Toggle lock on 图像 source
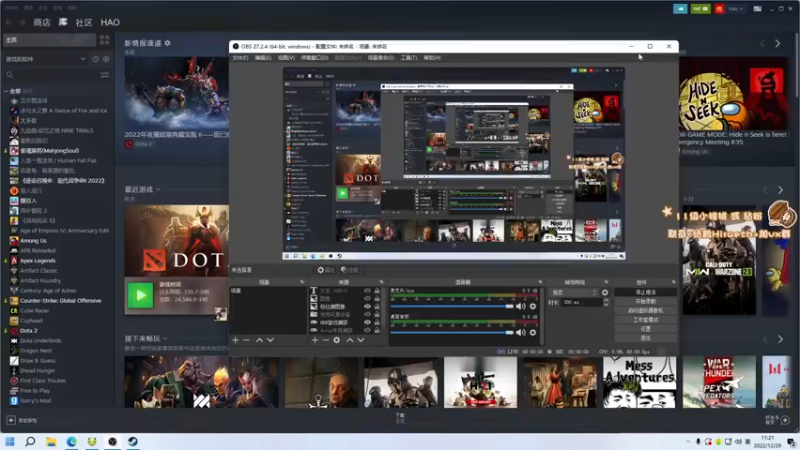The image size is (800, 450). click(377, 298)
